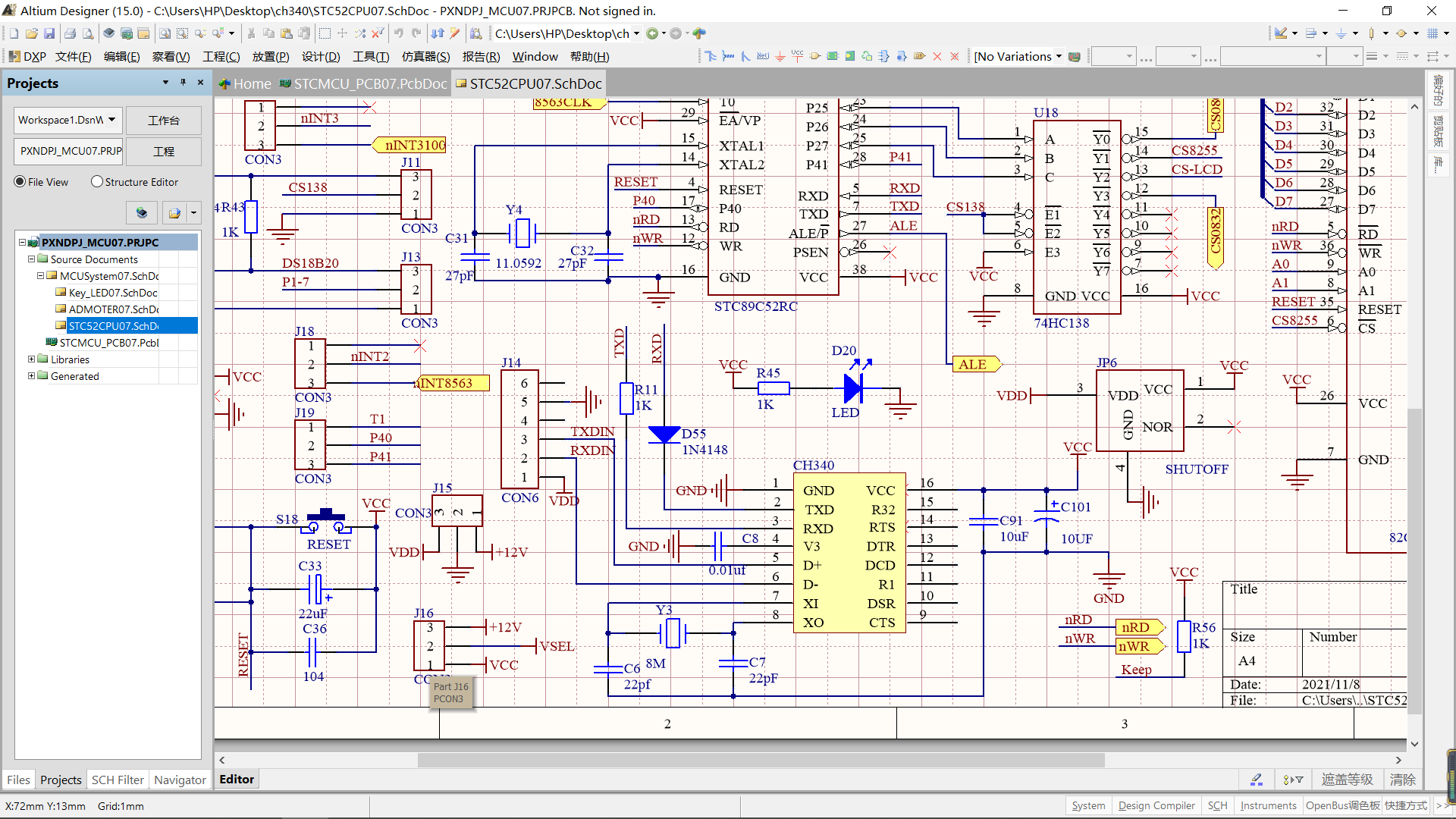Viewport: 1456px width, 819px height.
Task: Click the 工程 button
Action: pyautogui.click(x=164, y=152)
